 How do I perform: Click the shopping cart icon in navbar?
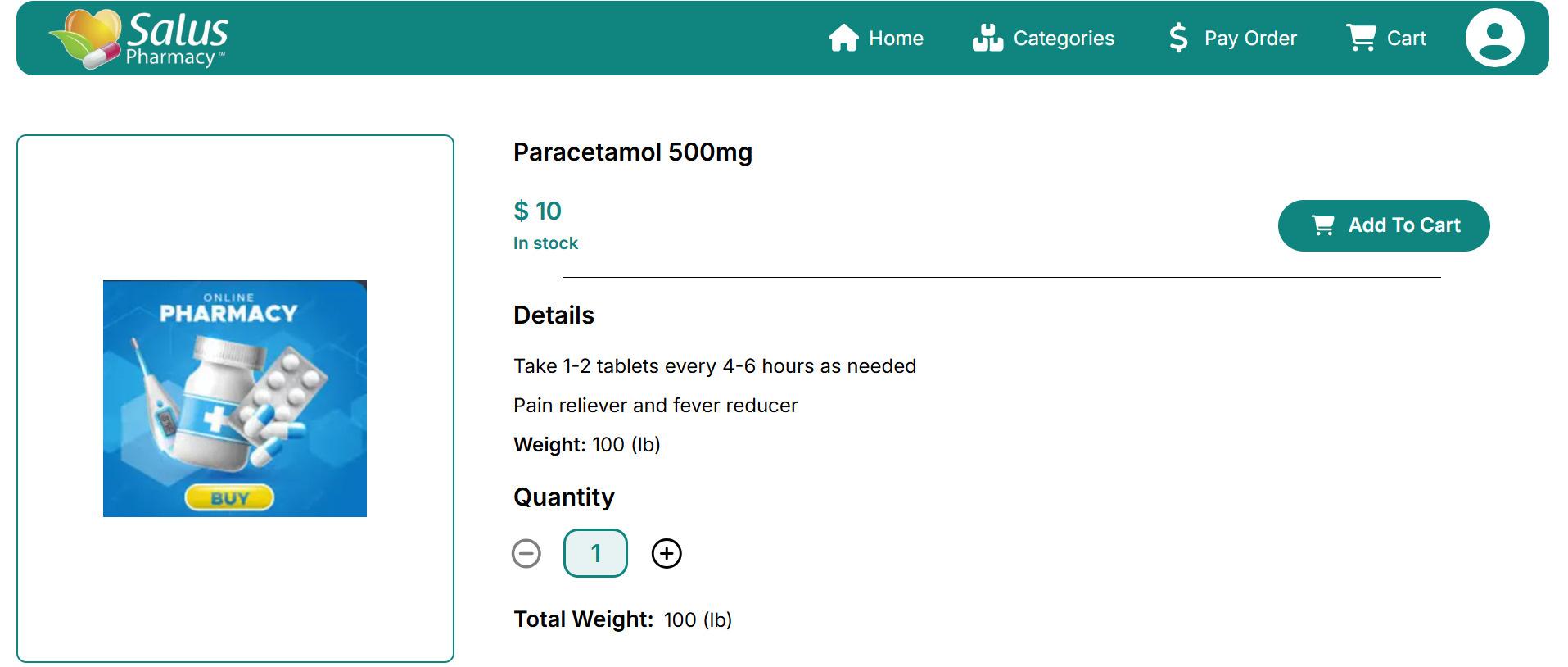(1361, 38)
